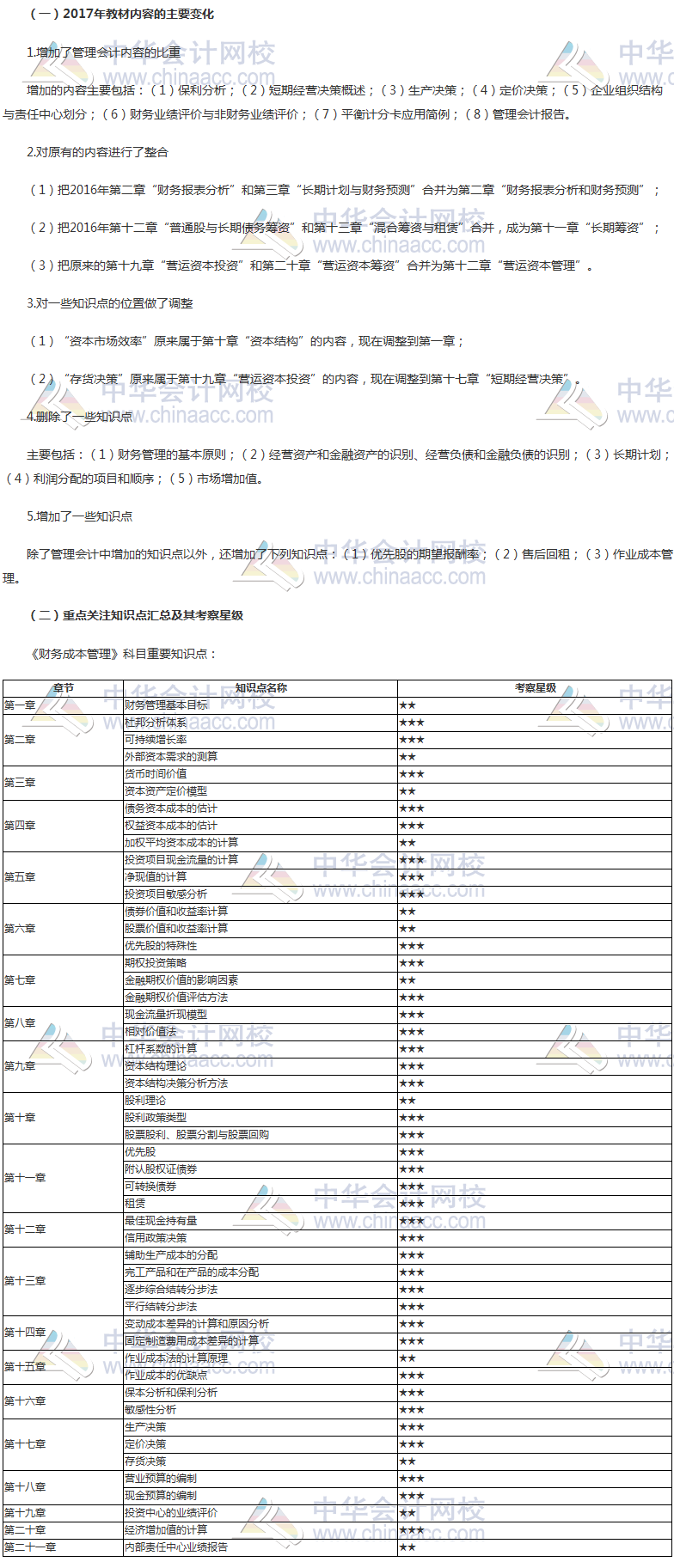Click cell "杜邦分析体系"
This screenshot has height=1568, width=674.
coord(260,723)
